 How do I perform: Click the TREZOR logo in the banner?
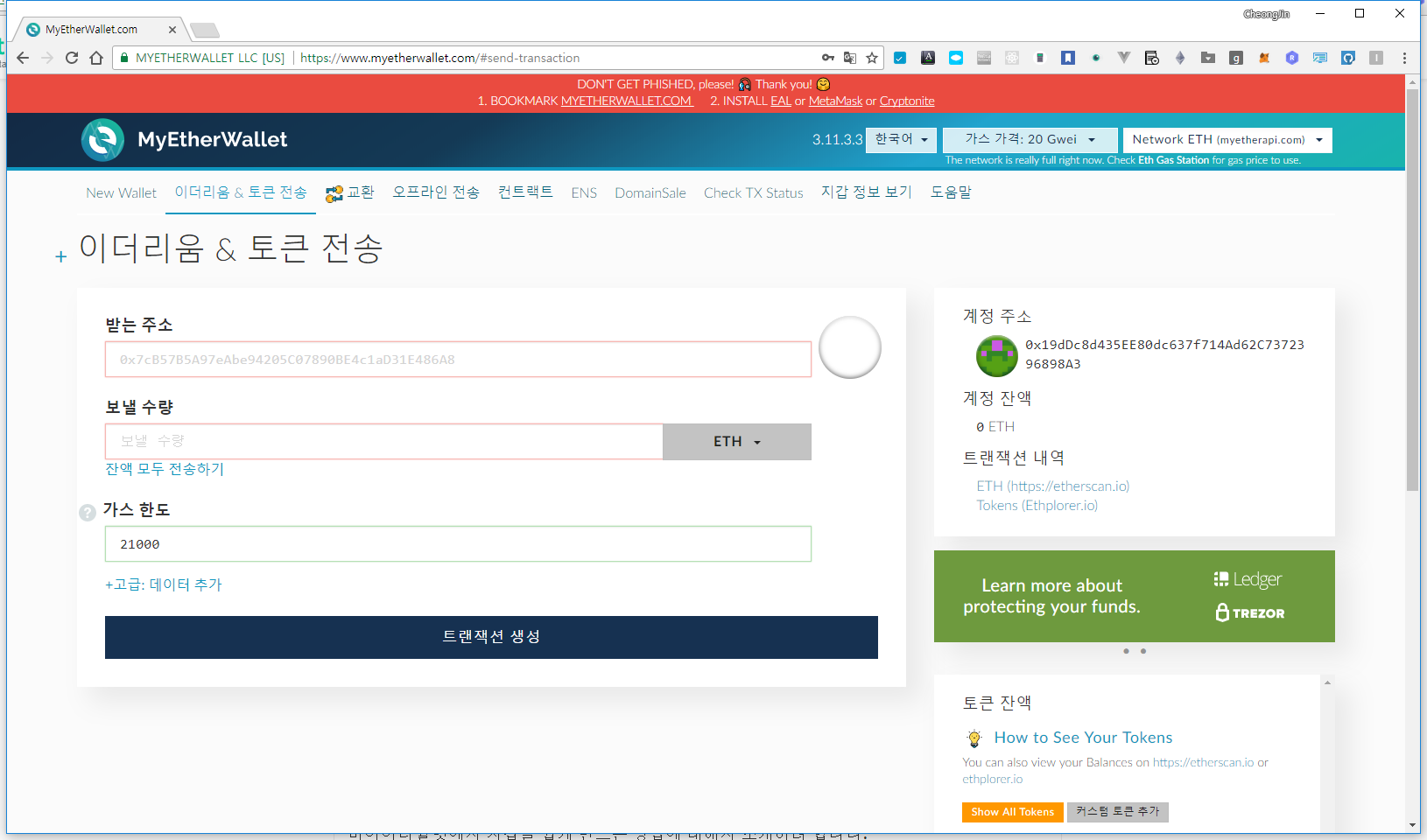1250,612
